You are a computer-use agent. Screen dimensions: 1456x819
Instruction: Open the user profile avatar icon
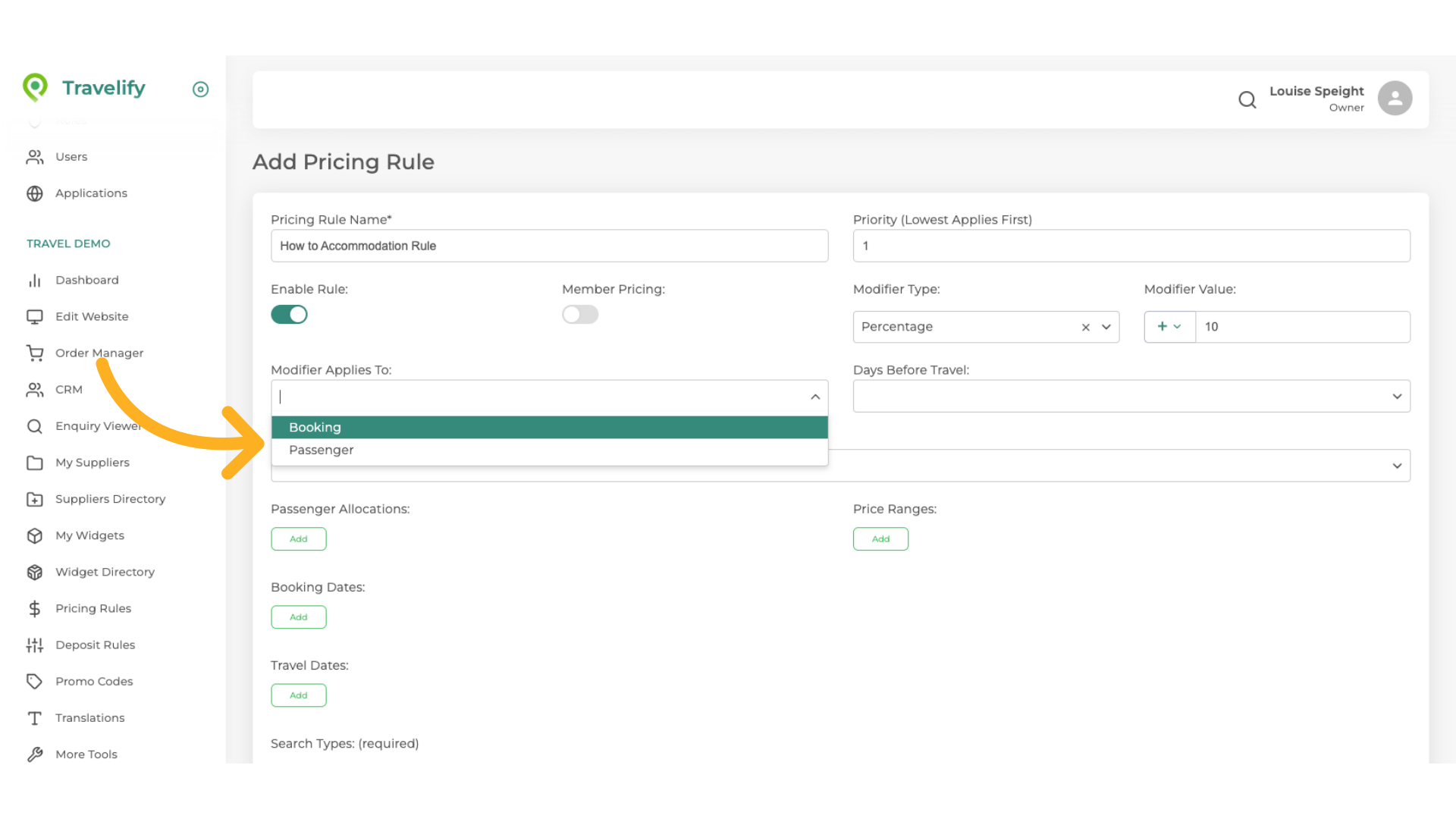[x=1394, y=99]
